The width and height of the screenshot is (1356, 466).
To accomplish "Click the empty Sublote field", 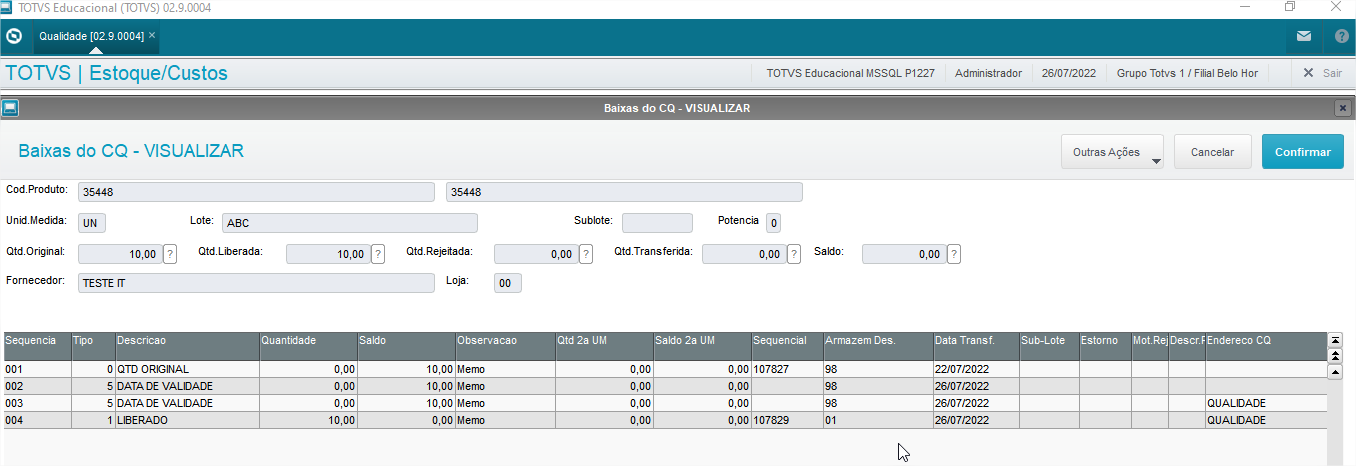I will point(657,223).
